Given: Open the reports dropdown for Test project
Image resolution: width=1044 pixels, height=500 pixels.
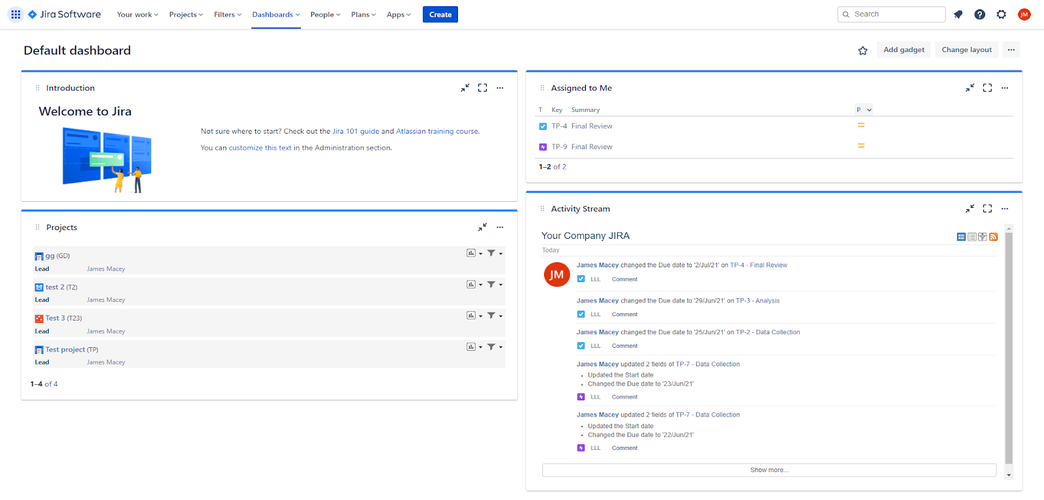Looking at the screenshot, I should (480, 348).
